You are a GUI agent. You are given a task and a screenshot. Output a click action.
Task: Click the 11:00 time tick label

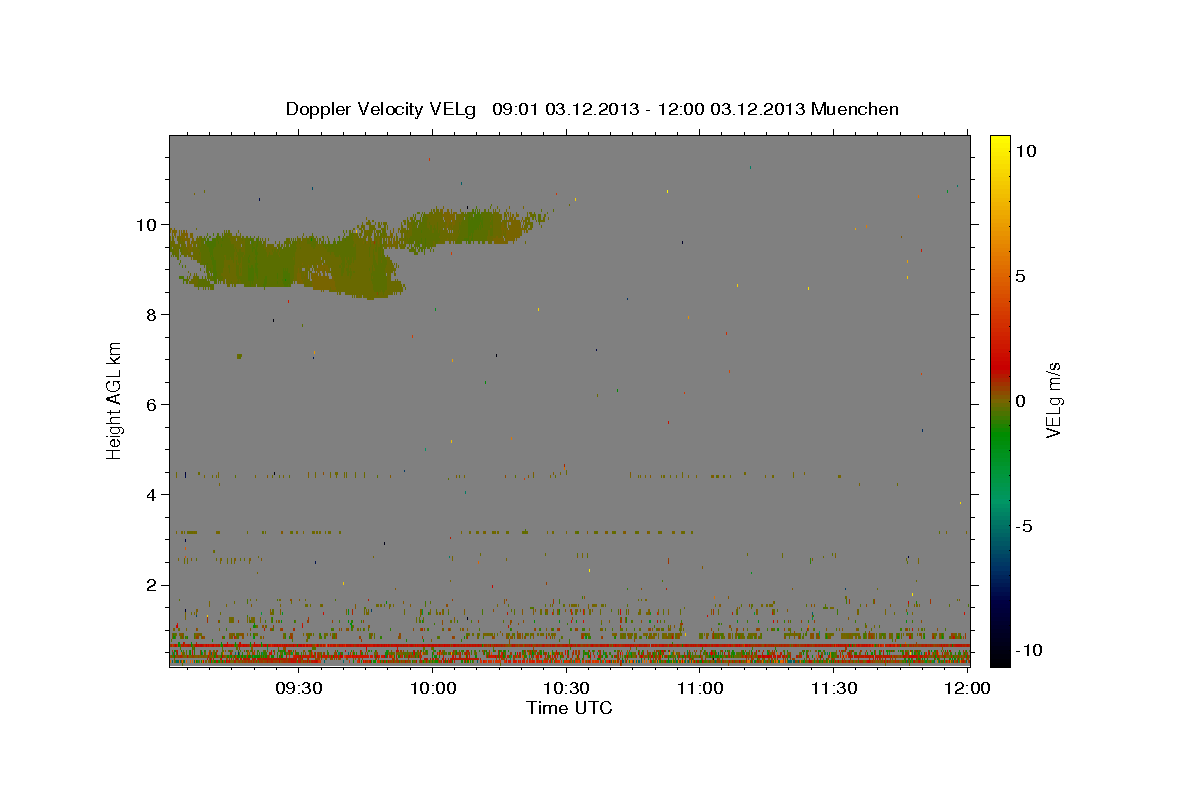pos(700,689)
